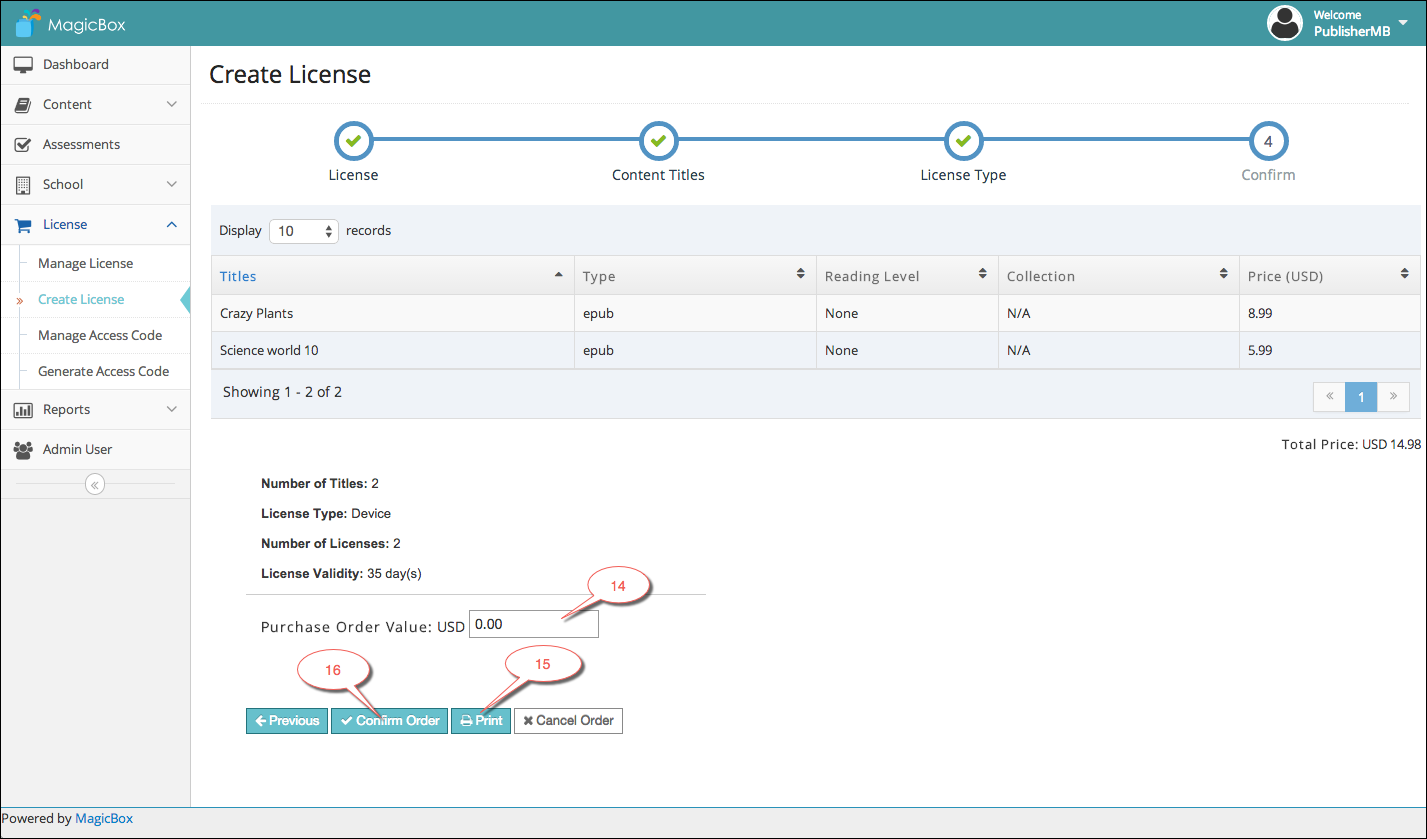Click the Assessments checkmark icon
1427x839 pixels.
[x=23, y=145]
